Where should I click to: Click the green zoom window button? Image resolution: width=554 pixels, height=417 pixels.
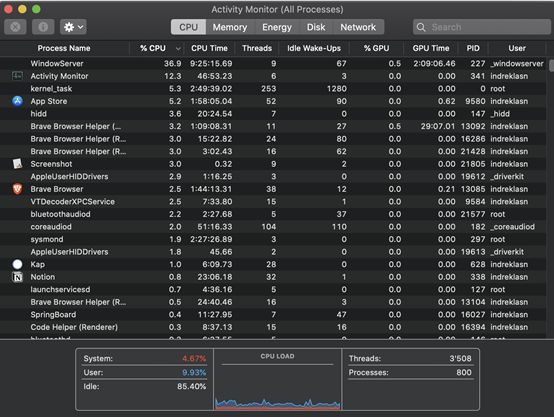coord(36,9)
